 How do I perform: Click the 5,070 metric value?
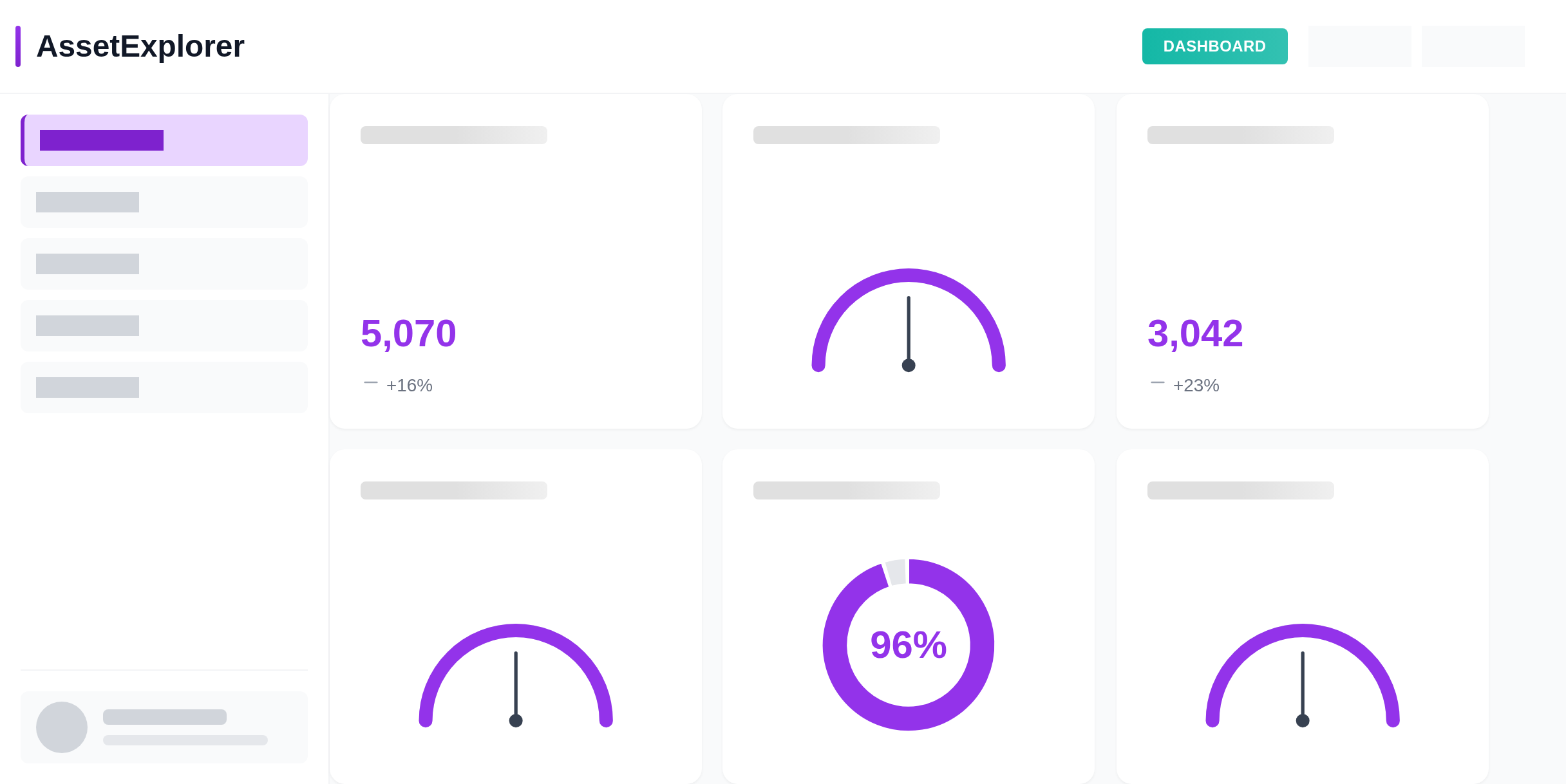(x=408, y=333)
